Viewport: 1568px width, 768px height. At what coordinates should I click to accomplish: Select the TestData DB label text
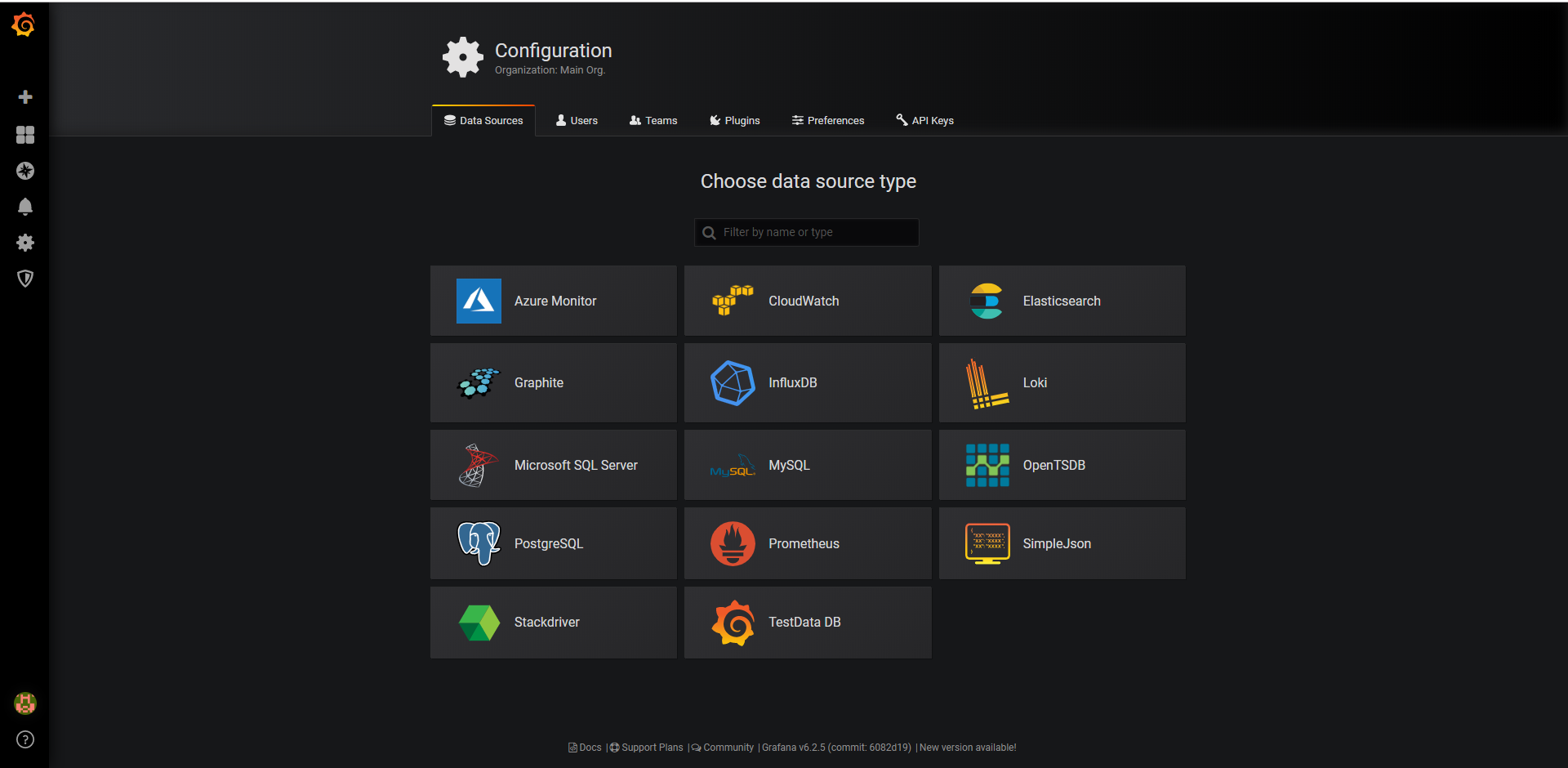pos(804,623)
